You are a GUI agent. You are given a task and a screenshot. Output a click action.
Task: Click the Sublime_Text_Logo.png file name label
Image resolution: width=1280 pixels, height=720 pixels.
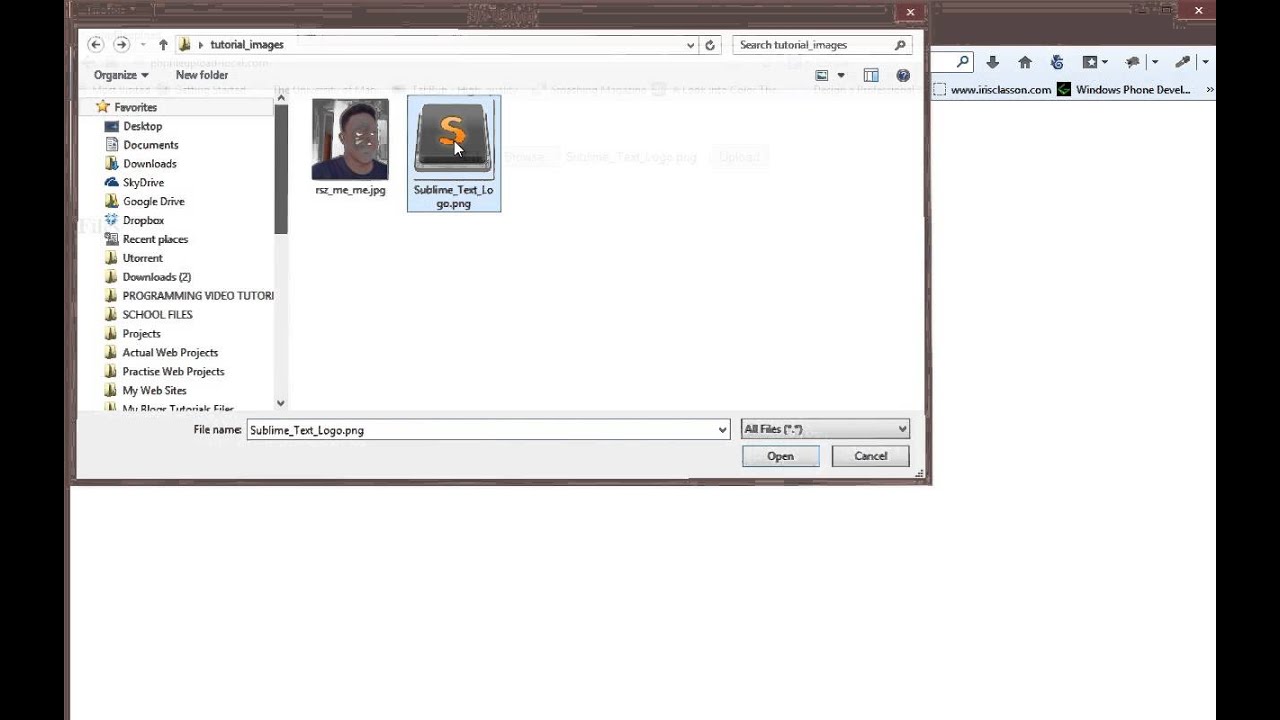454,197
